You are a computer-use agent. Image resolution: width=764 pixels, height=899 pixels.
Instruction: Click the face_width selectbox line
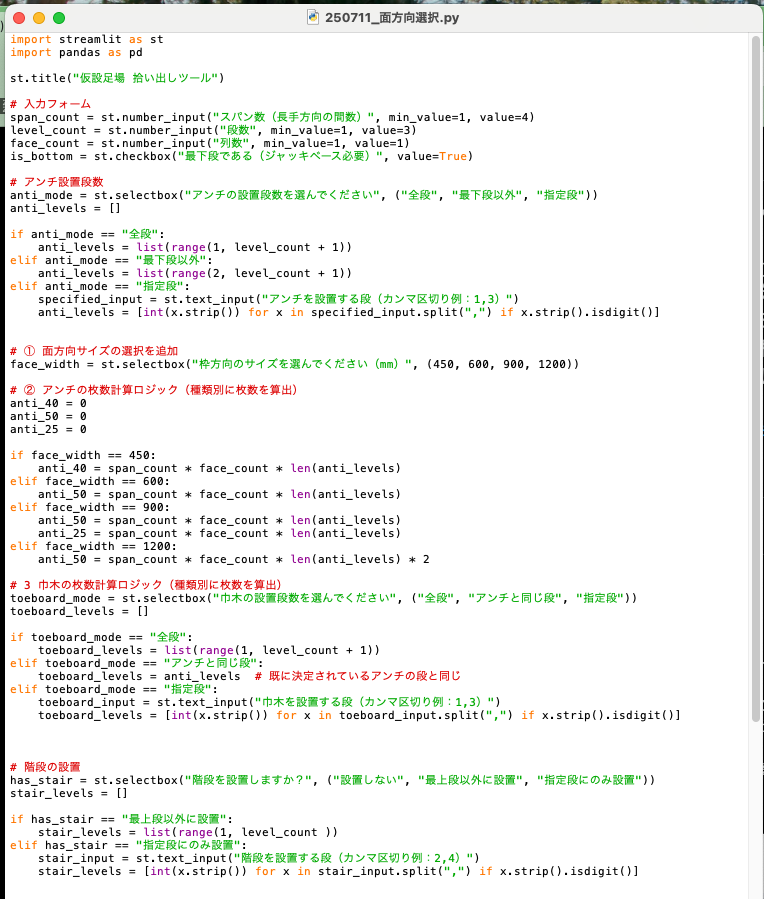[x=295, y=365]
